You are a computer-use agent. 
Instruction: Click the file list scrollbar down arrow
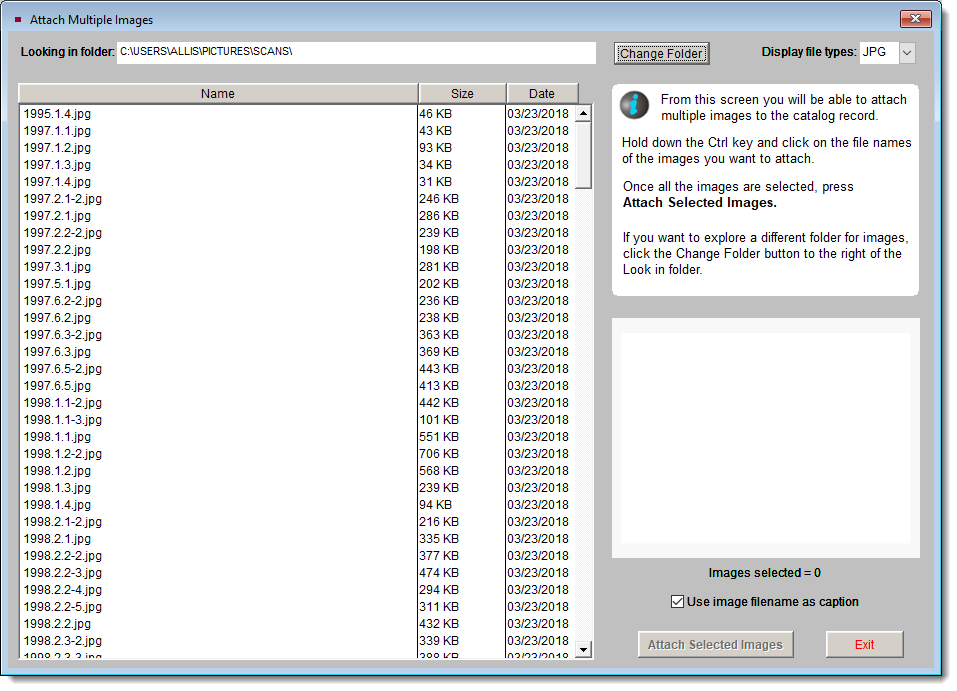point(584,650)
